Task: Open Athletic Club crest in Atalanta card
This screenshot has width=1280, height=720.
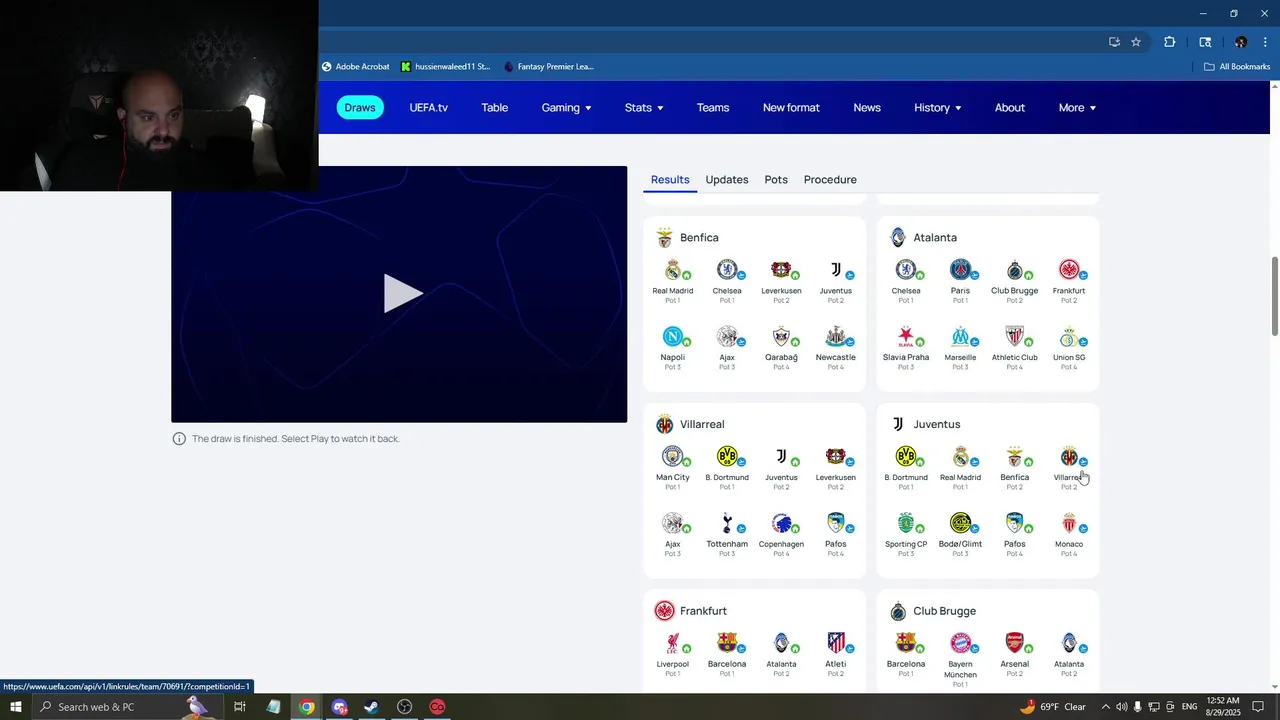Action: (x=1014, y=336)
